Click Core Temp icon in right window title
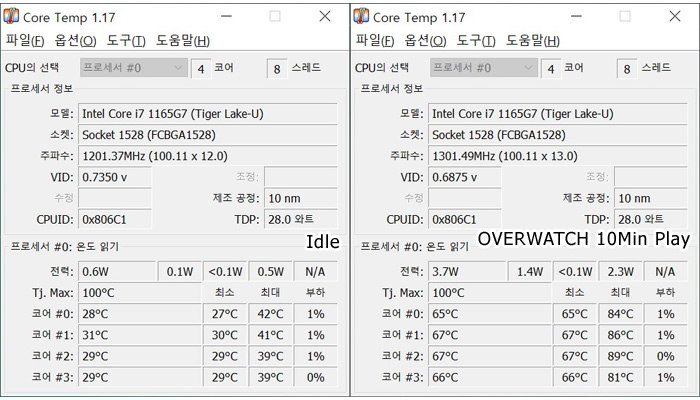This screenshot has width=700, height=400. click(x=361, y=16)
